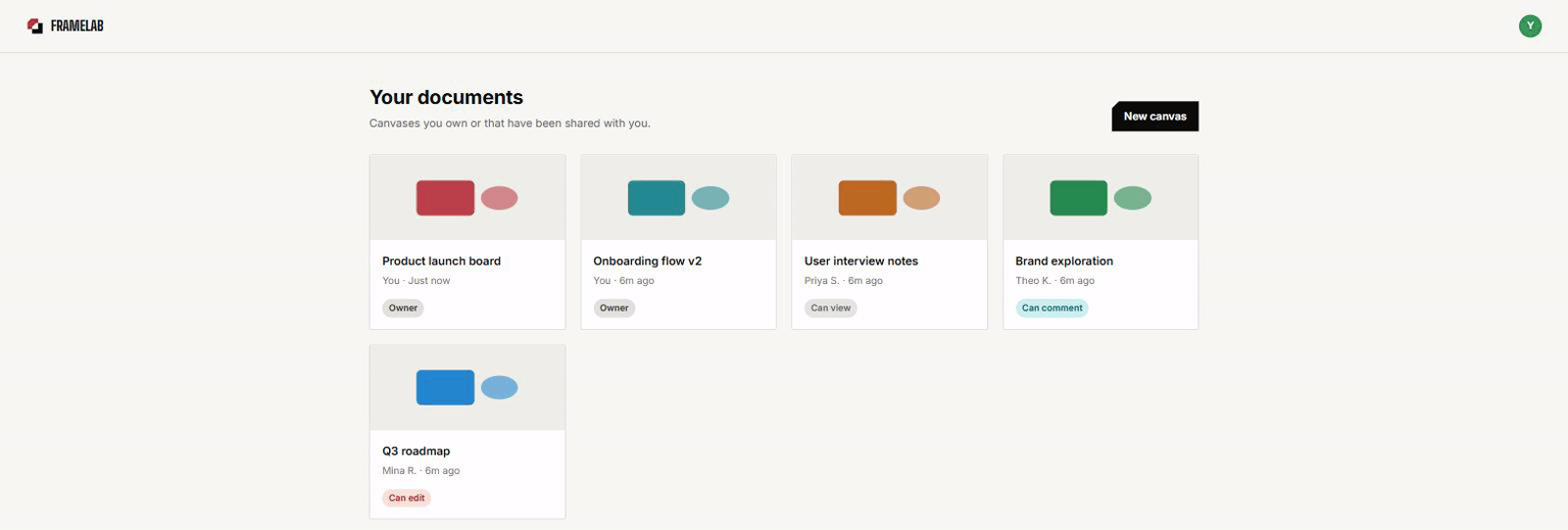Image resolution: width=1568 pixels, height=530 pixels.
Task: Click the Owner badge on Onboarding flow v2
Action: click(614, 308)
